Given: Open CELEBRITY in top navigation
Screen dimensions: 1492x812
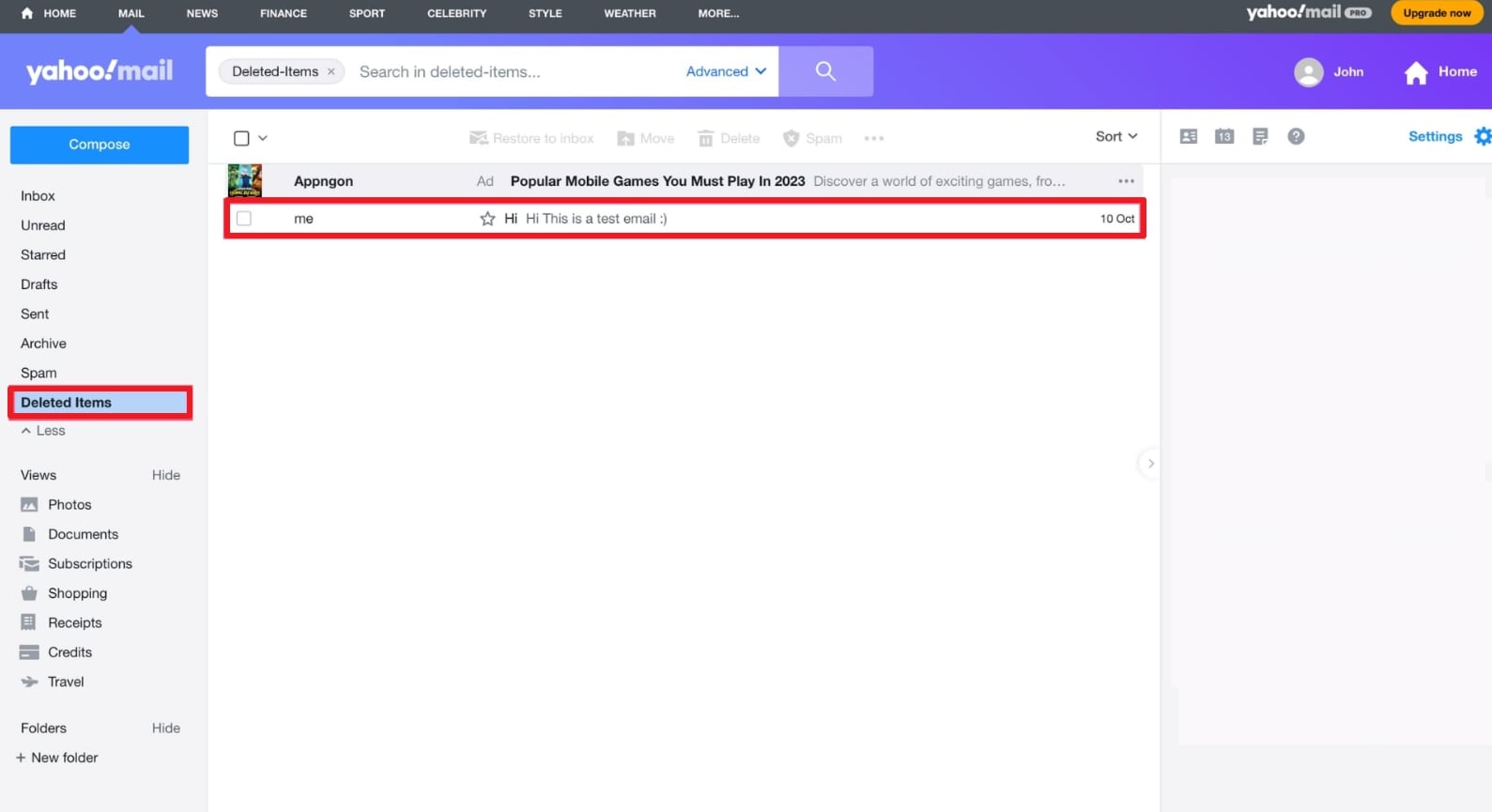Looking at the screenshot, I should 456,13.
